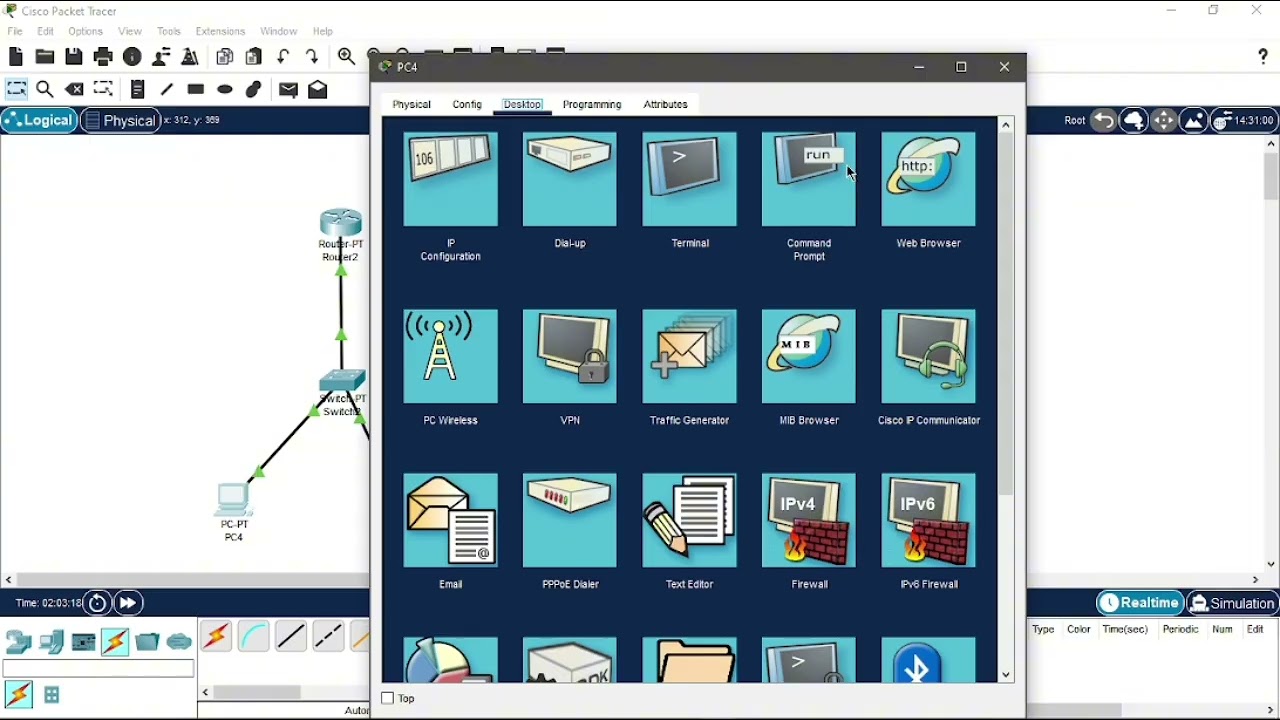Switch to Attributes tab in PC4
This screenshot has height=720, width=1280.
click(665, 104)
